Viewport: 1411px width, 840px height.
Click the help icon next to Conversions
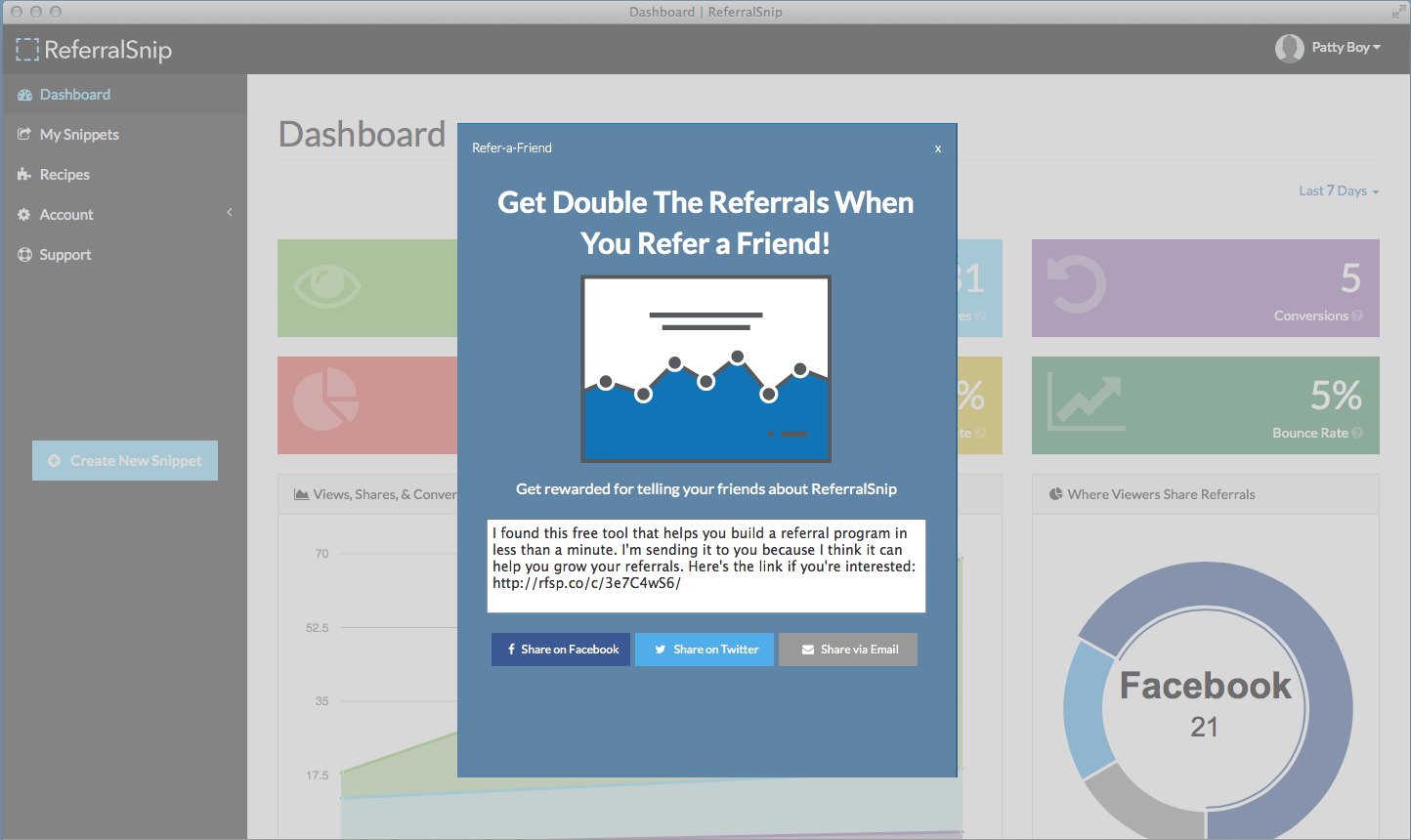[1357, 315]
